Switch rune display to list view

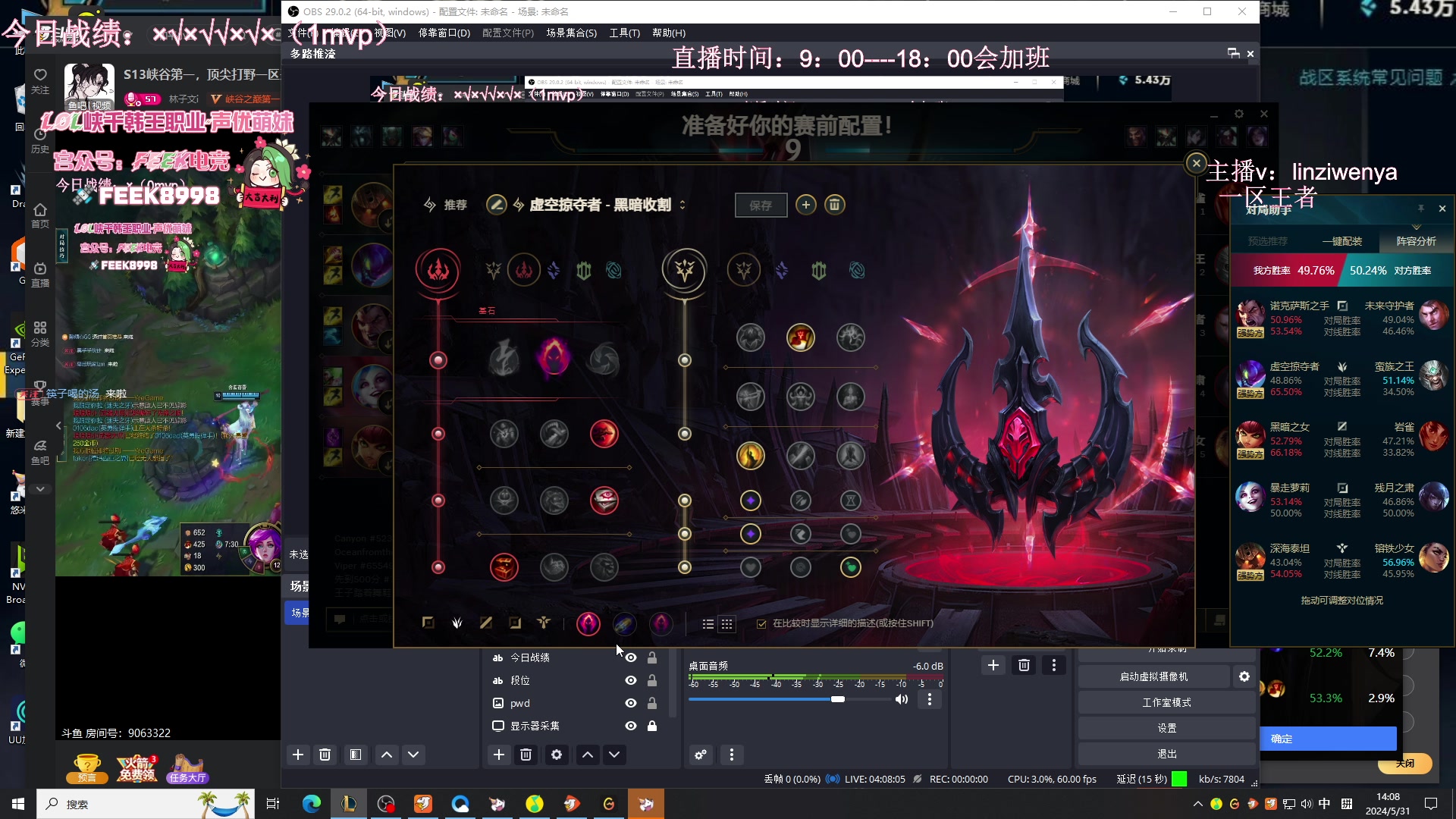708,624
